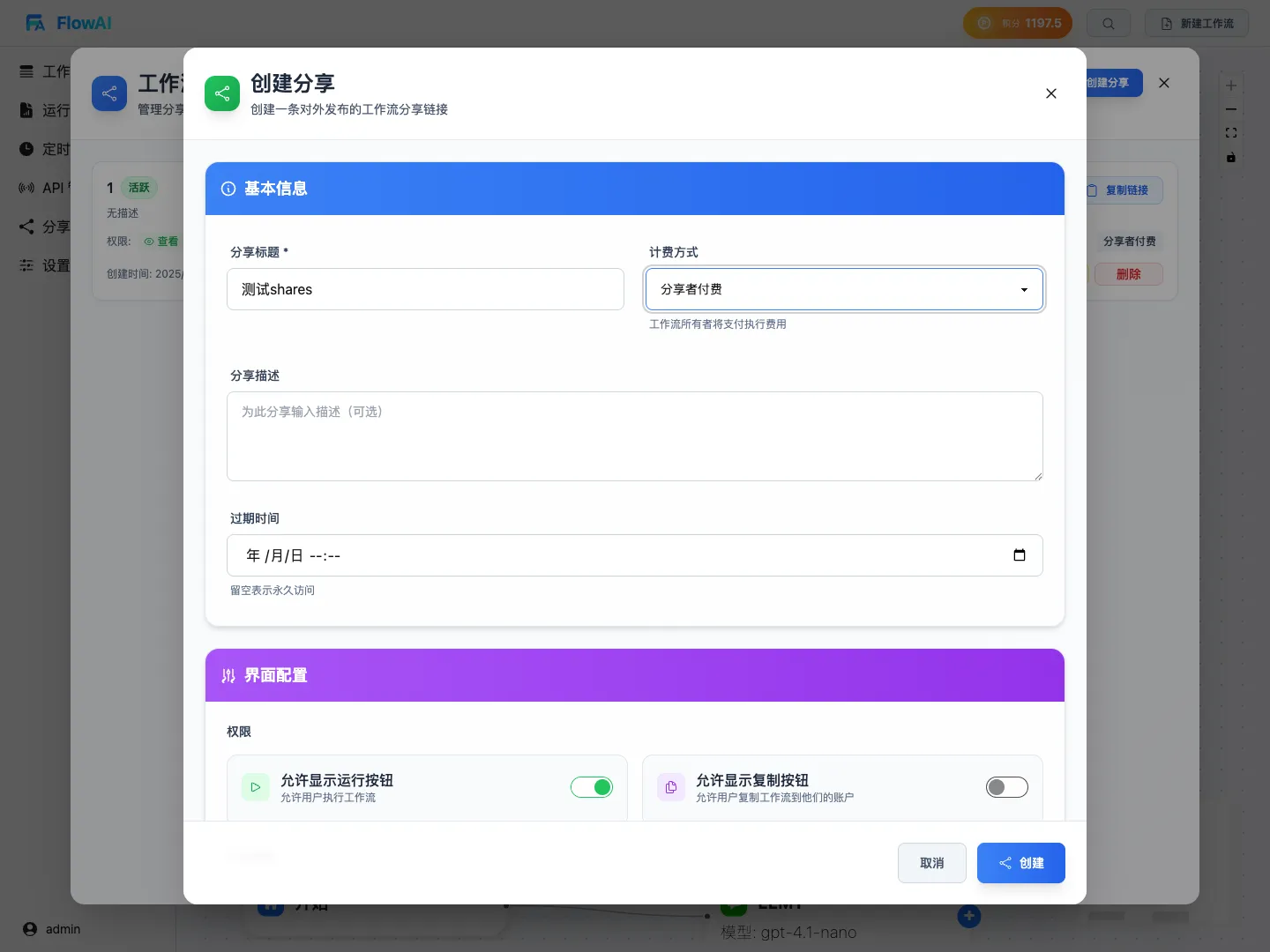The image size is (1270, 952).
Task: Click the fit-to-screen icon on canvas toolbar
Action: coord(1231,133)
